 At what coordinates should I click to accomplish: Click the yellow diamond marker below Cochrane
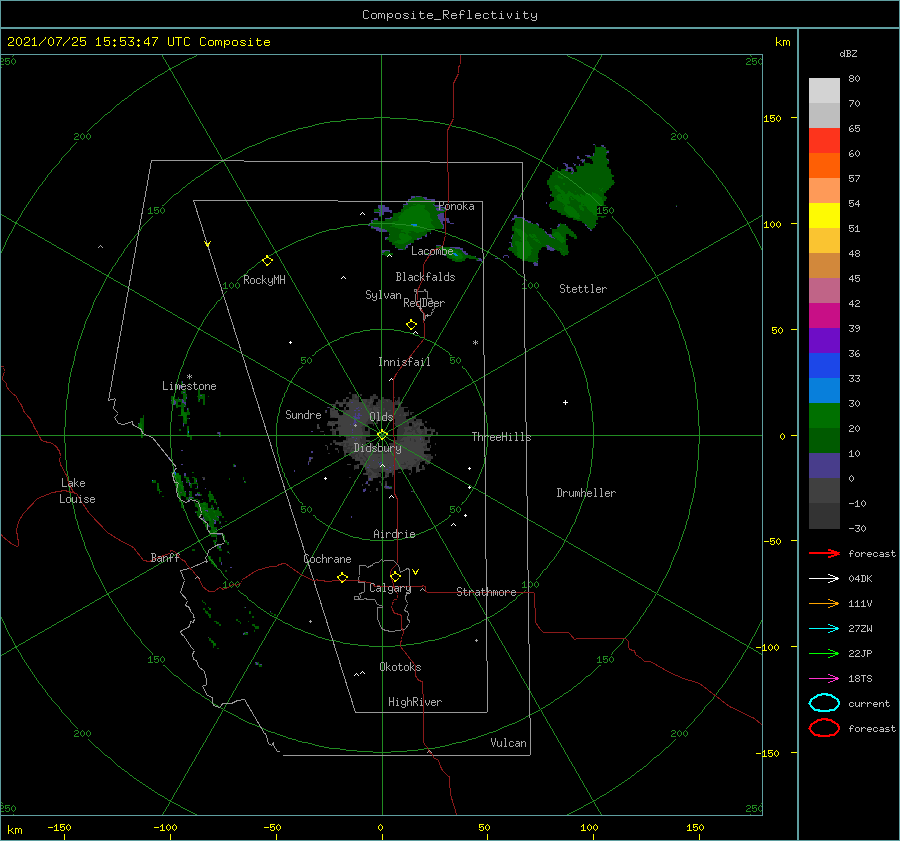point(342,578)
